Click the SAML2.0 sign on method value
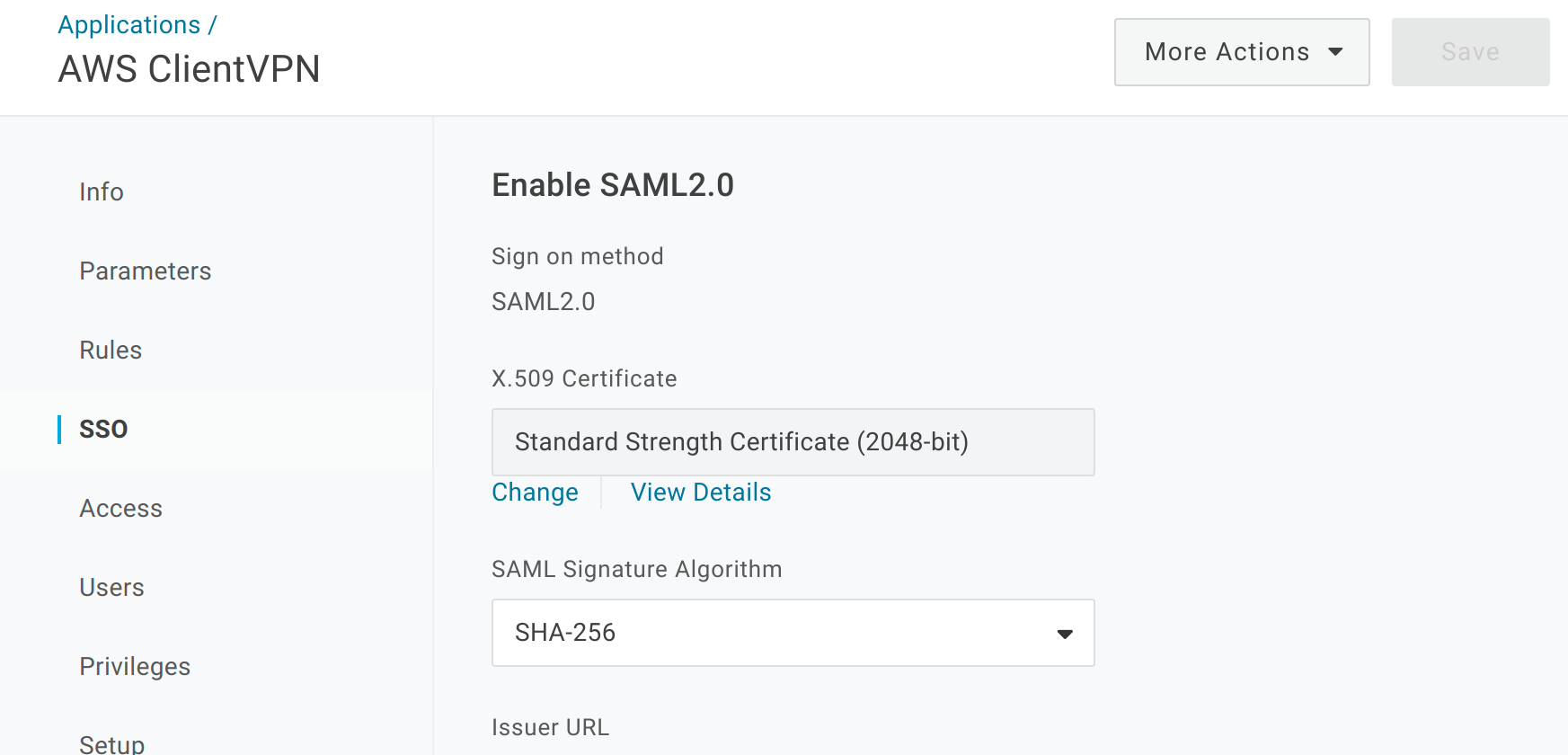The height and width of the screenshot is (755, 1568). [543, 302]
